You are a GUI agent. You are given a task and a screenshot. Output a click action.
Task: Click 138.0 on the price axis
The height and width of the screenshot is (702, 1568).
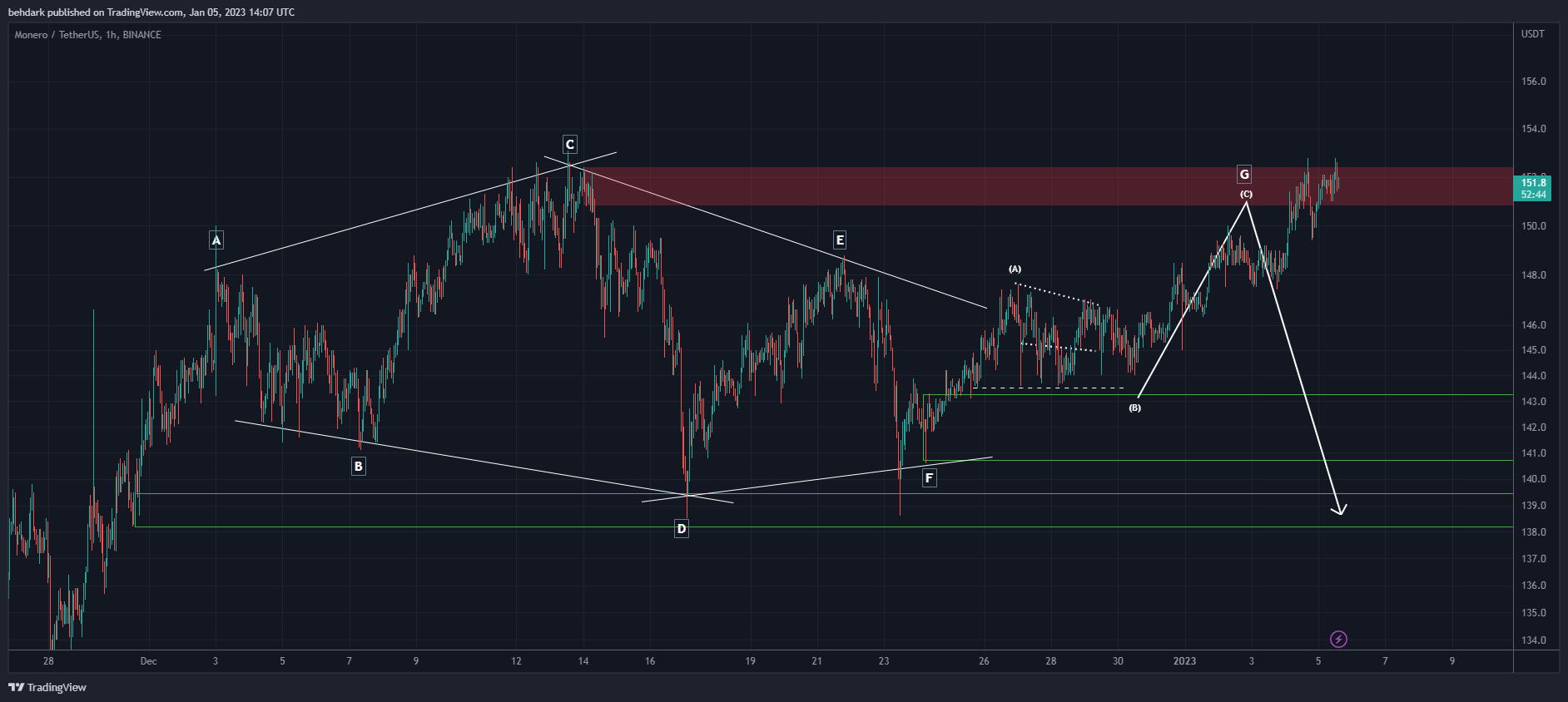(1533, 532)
